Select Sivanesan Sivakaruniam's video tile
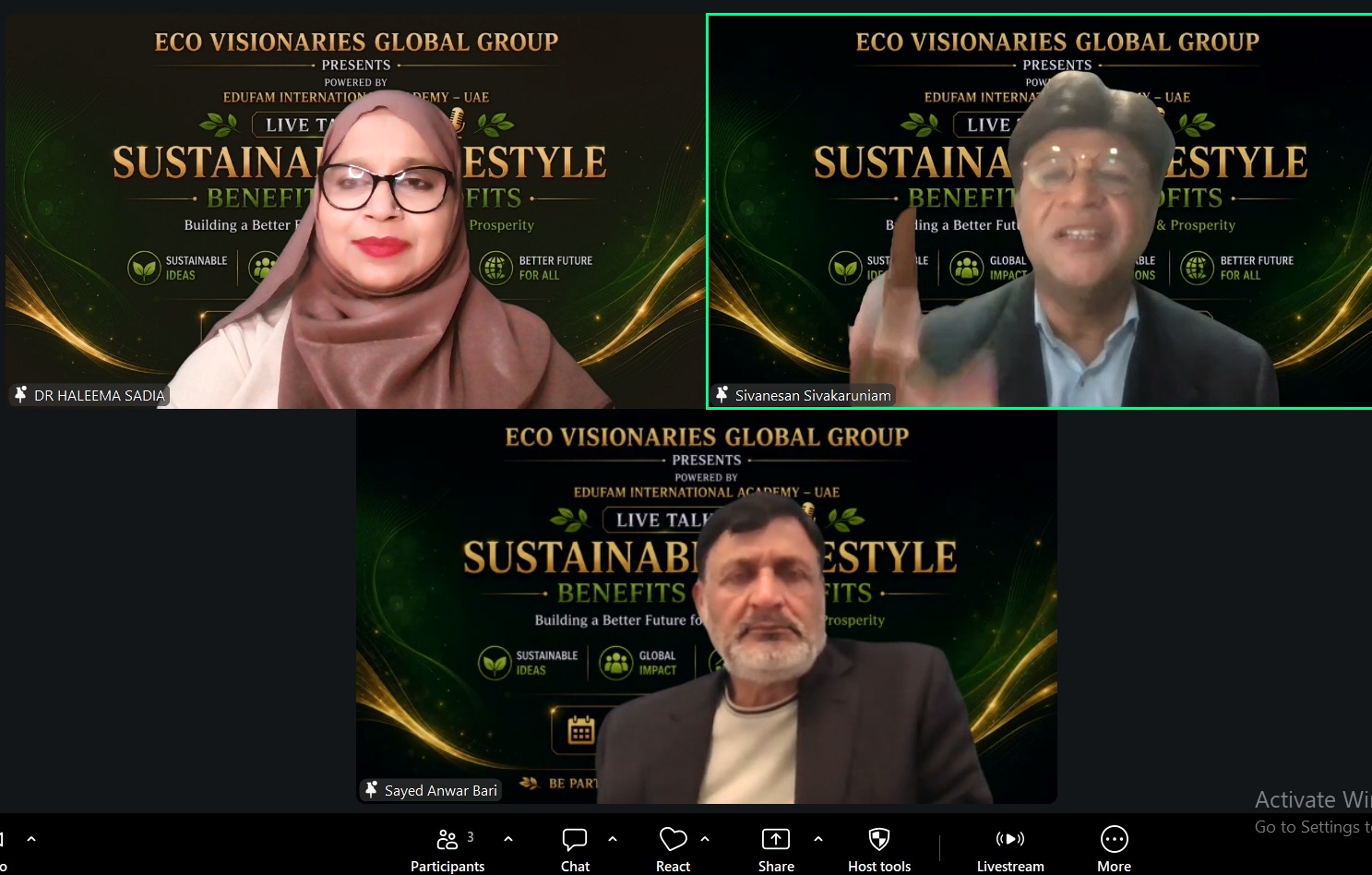The image size is (1372, 875). 1040,211
